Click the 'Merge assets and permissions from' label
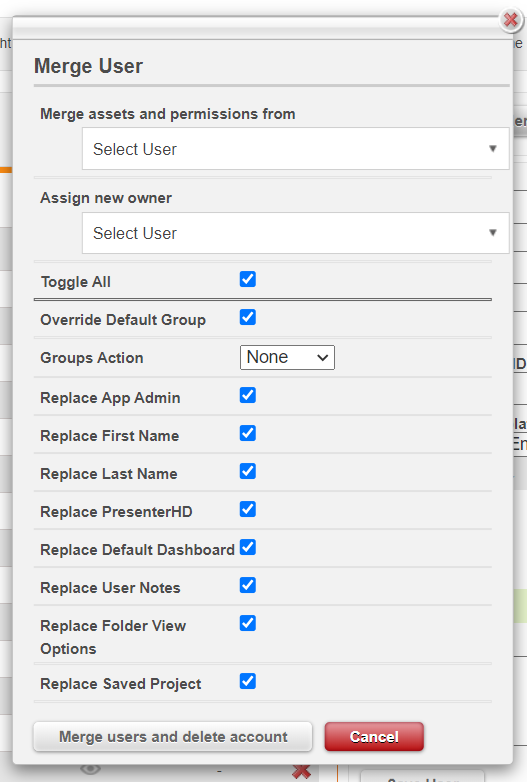 [168, 114]
